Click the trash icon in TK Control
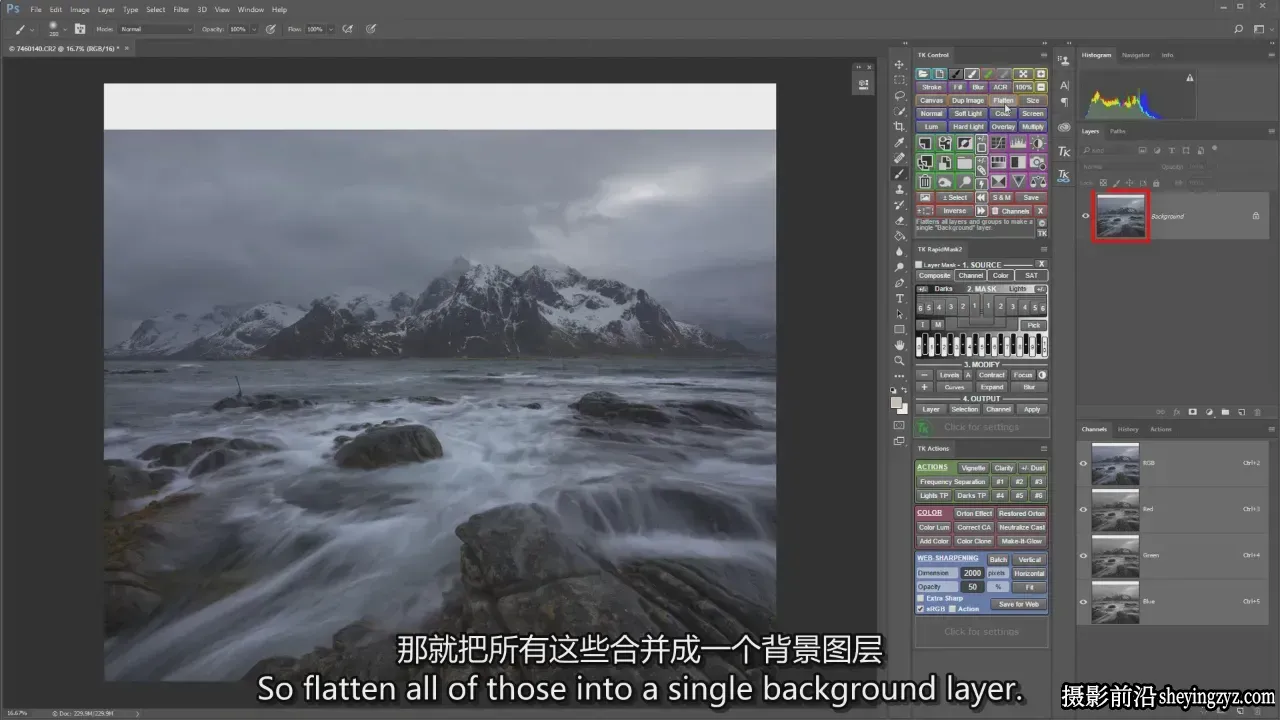The width and height of the screenshot is (1280, 720). [925, 182]
